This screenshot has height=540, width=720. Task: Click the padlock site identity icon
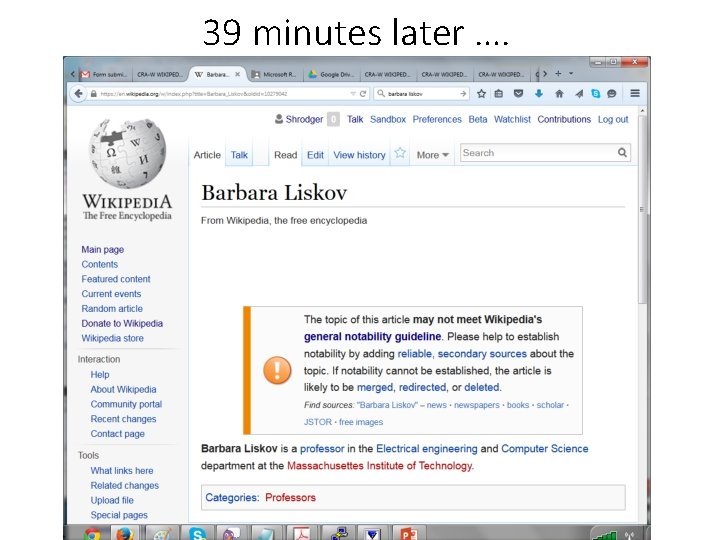[94, 94]
